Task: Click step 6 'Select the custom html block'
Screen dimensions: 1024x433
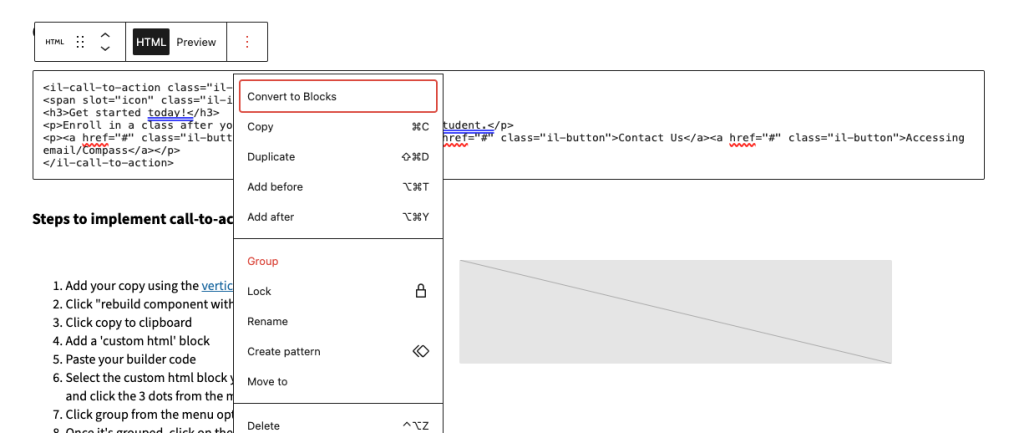Action: (149, 377)
